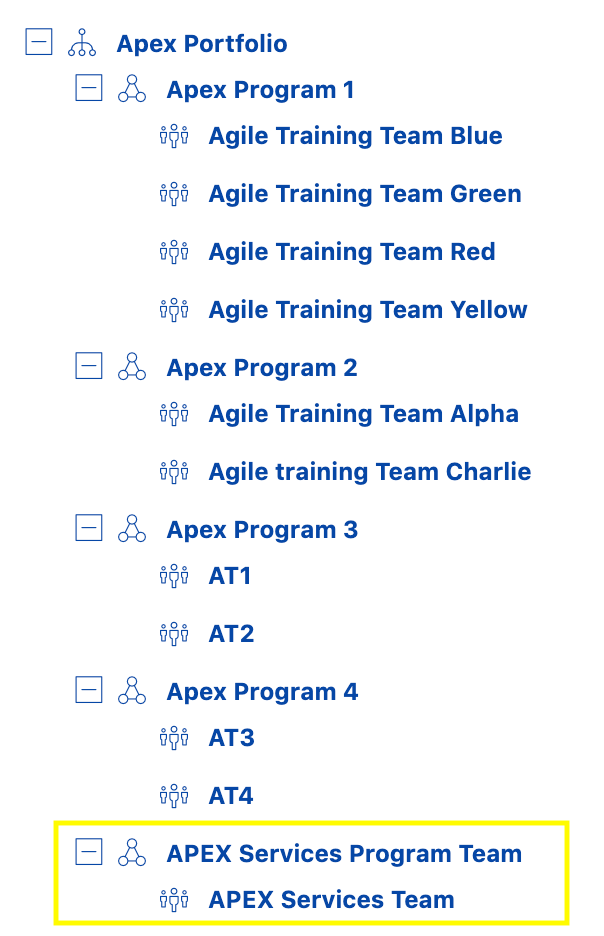Click the Apex Portfolio hierarchy icon
This screenshot has height=936, width=604.
click(x=80, y=42)
